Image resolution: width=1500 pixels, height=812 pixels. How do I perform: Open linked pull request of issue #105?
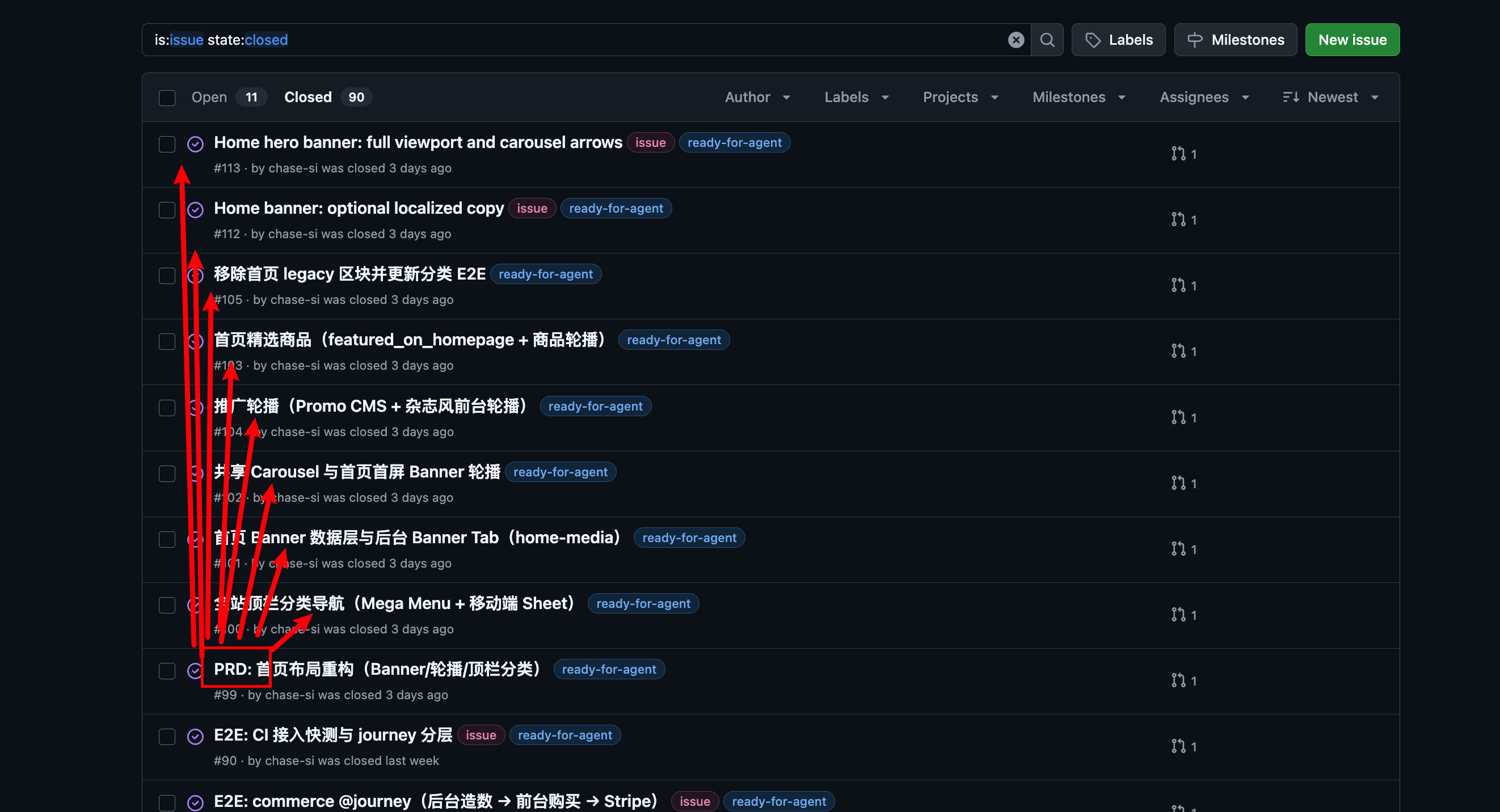1184,285
